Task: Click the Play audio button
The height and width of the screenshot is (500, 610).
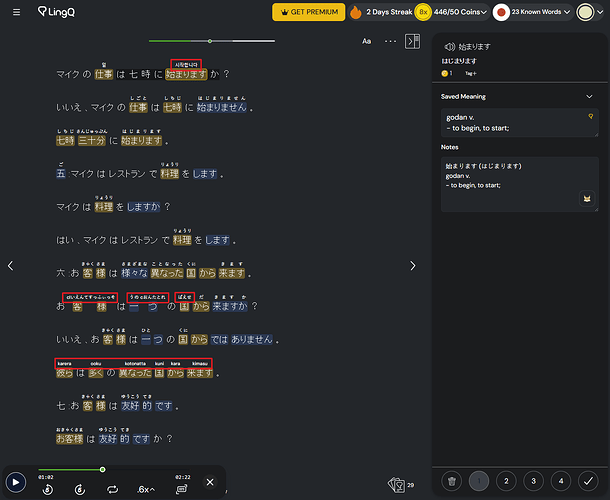Action: click(16, 482)
